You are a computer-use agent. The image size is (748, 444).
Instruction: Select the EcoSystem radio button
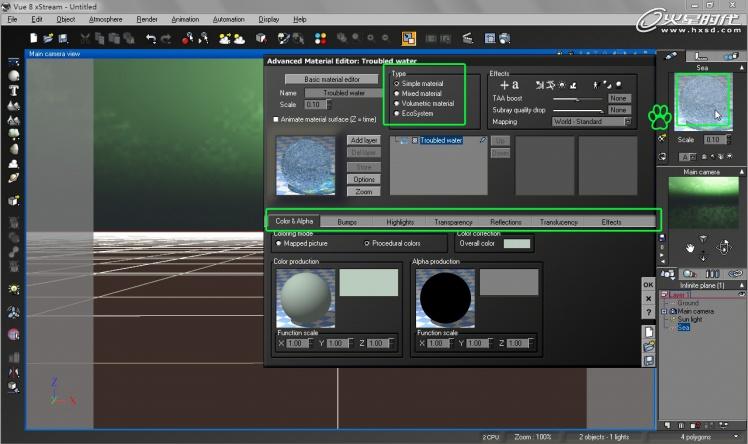(396, 114)
